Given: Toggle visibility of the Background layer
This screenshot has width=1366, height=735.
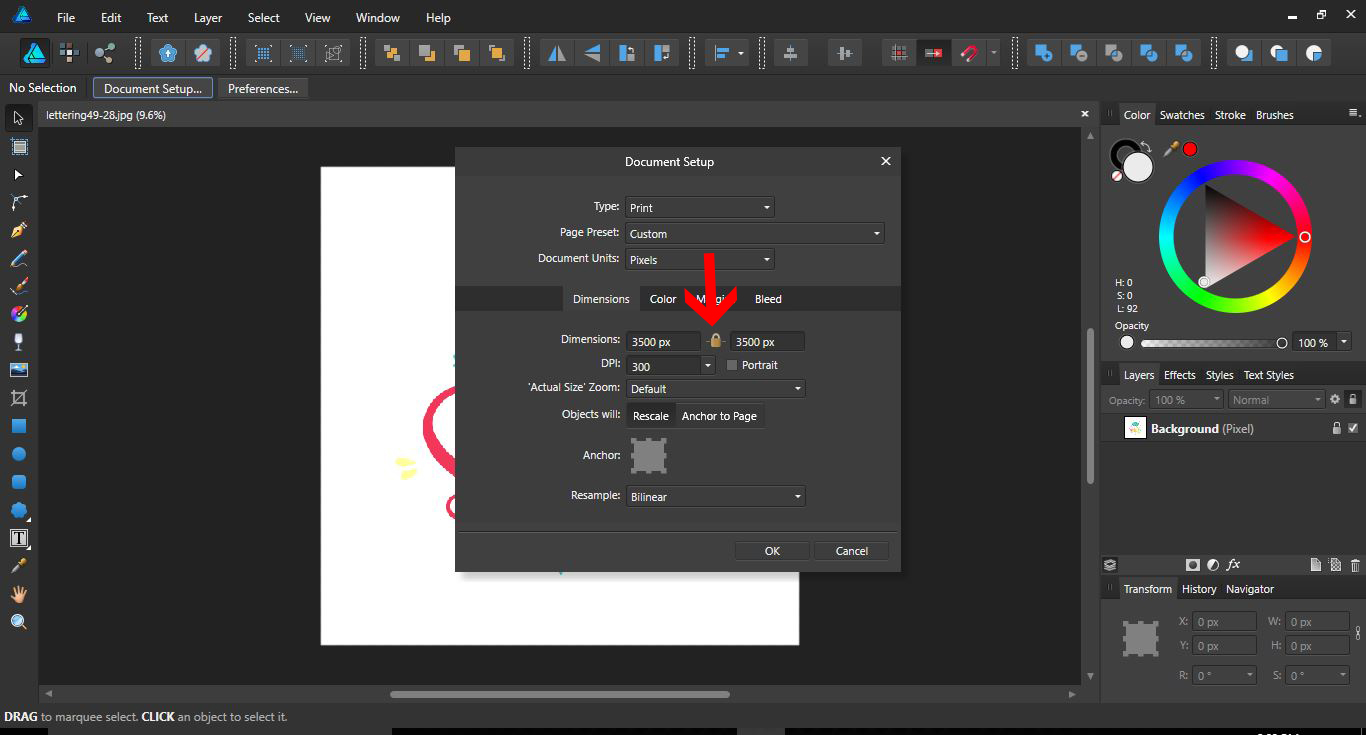Looking at the screenshot, I should pyautogui.click(x=1355, y=428).
